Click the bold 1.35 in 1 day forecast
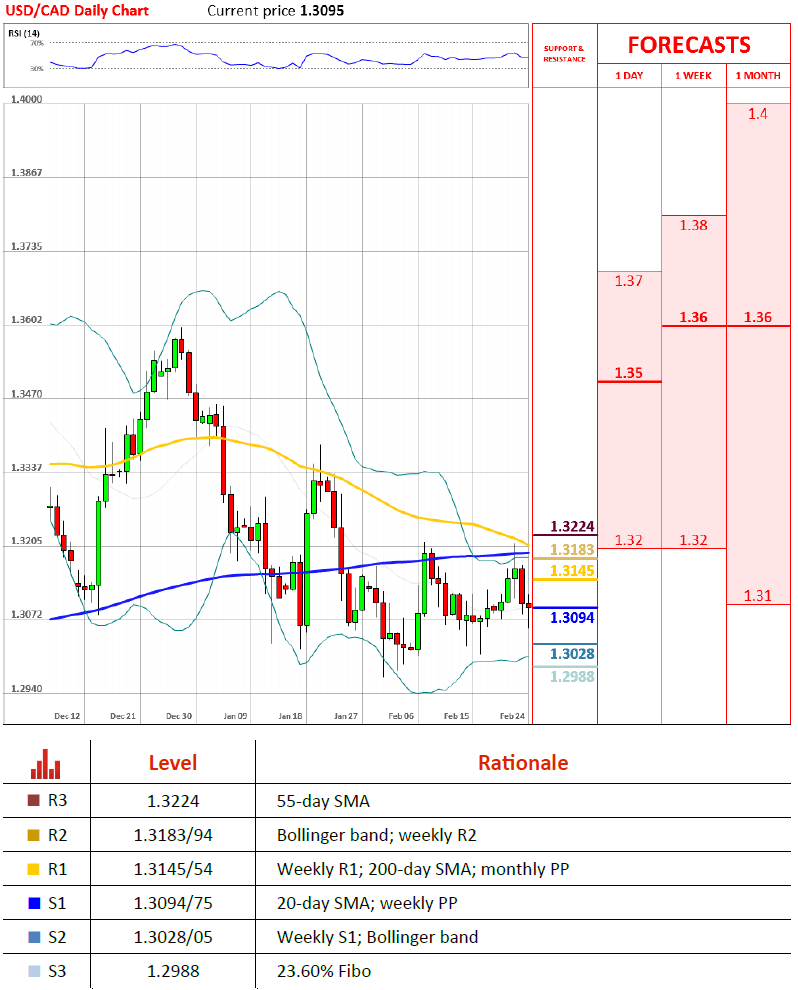The image size is (798, 990). [629, 373]
